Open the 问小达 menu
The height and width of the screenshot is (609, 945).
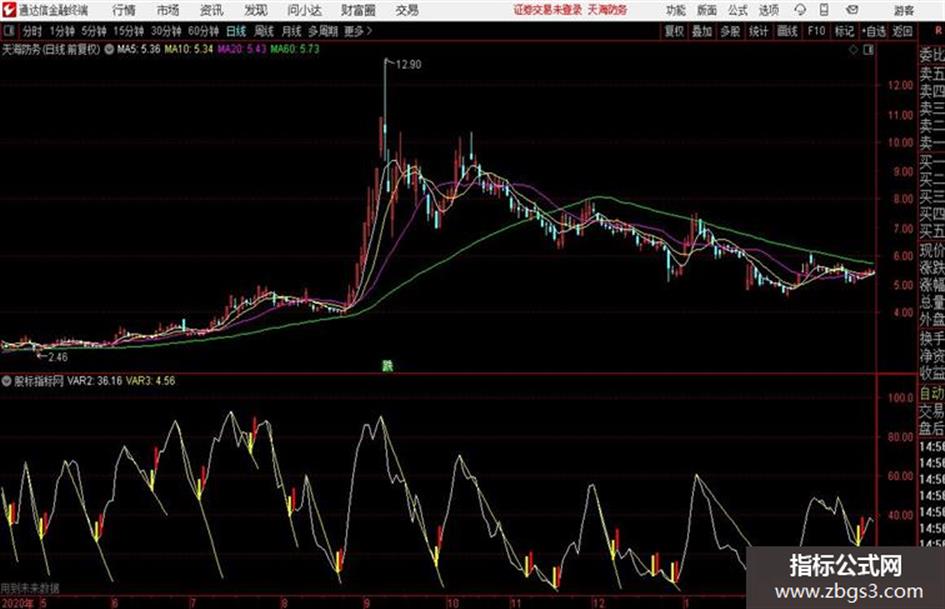click(304, 10)
